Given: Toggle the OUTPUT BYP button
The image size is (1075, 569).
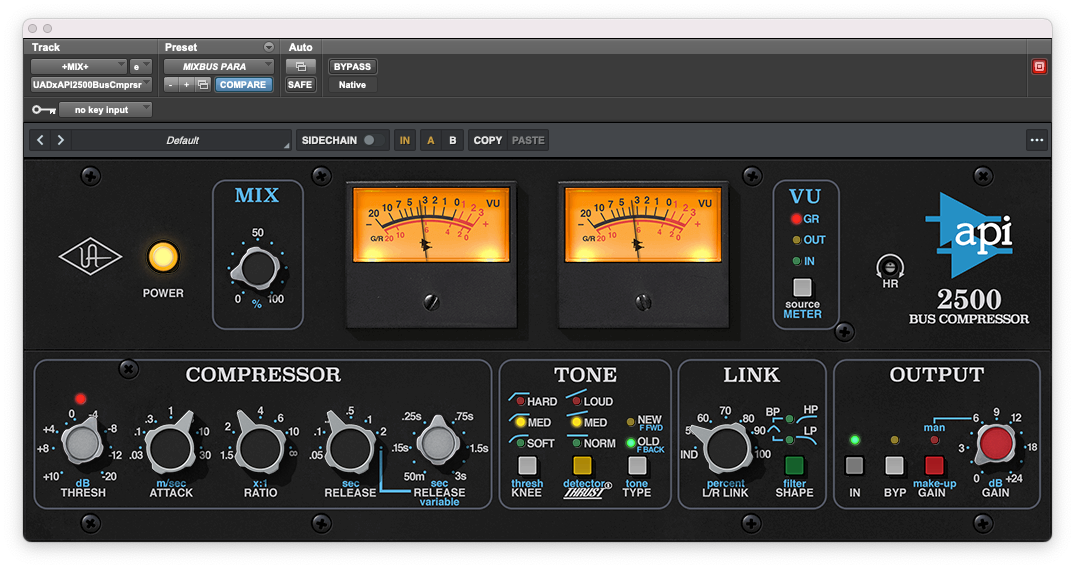Looking at the screenshot, I should tap(894, 465).
